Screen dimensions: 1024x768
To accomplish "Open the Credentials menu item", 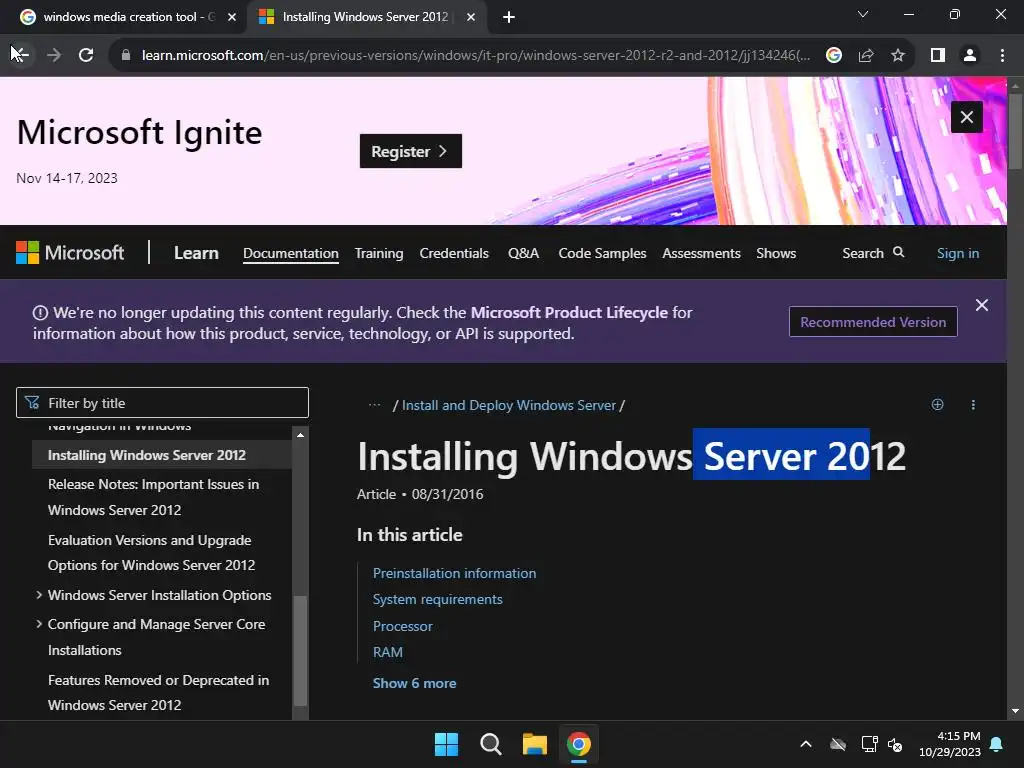I will tap(454, 253).
